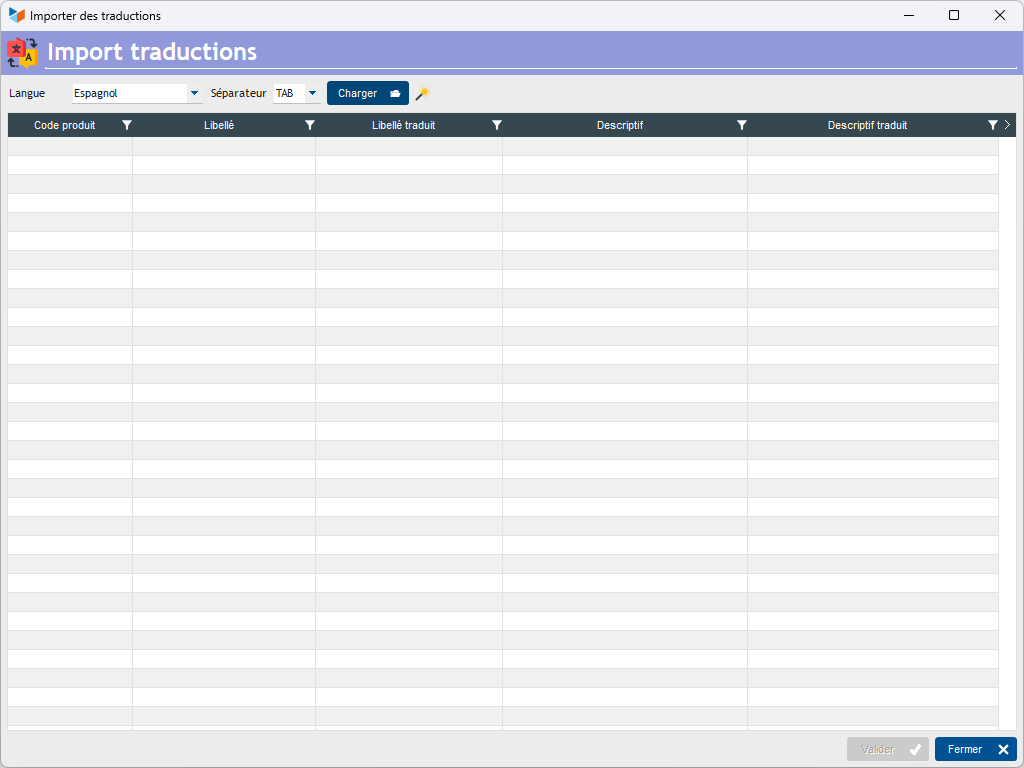Image resolution: width=1024 pixels, height=768 pixels.
Task: Click the Libellé traduit column filter icon
Action: [497, 125]
